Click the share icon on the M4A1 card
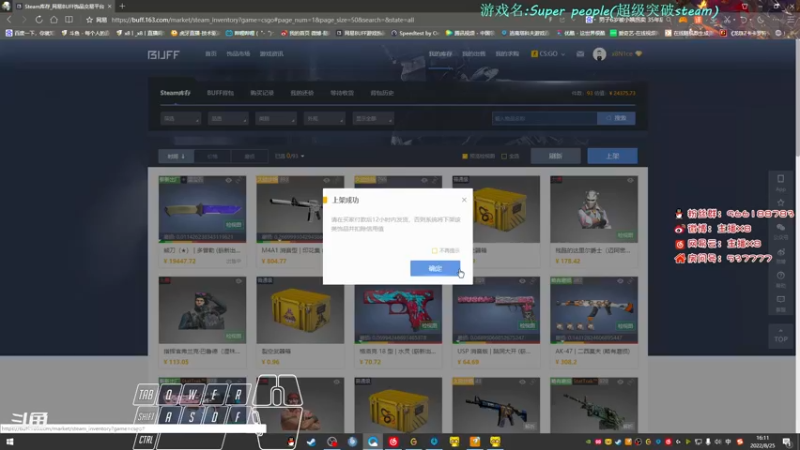800x450 pixels. [x=337, y=180]
